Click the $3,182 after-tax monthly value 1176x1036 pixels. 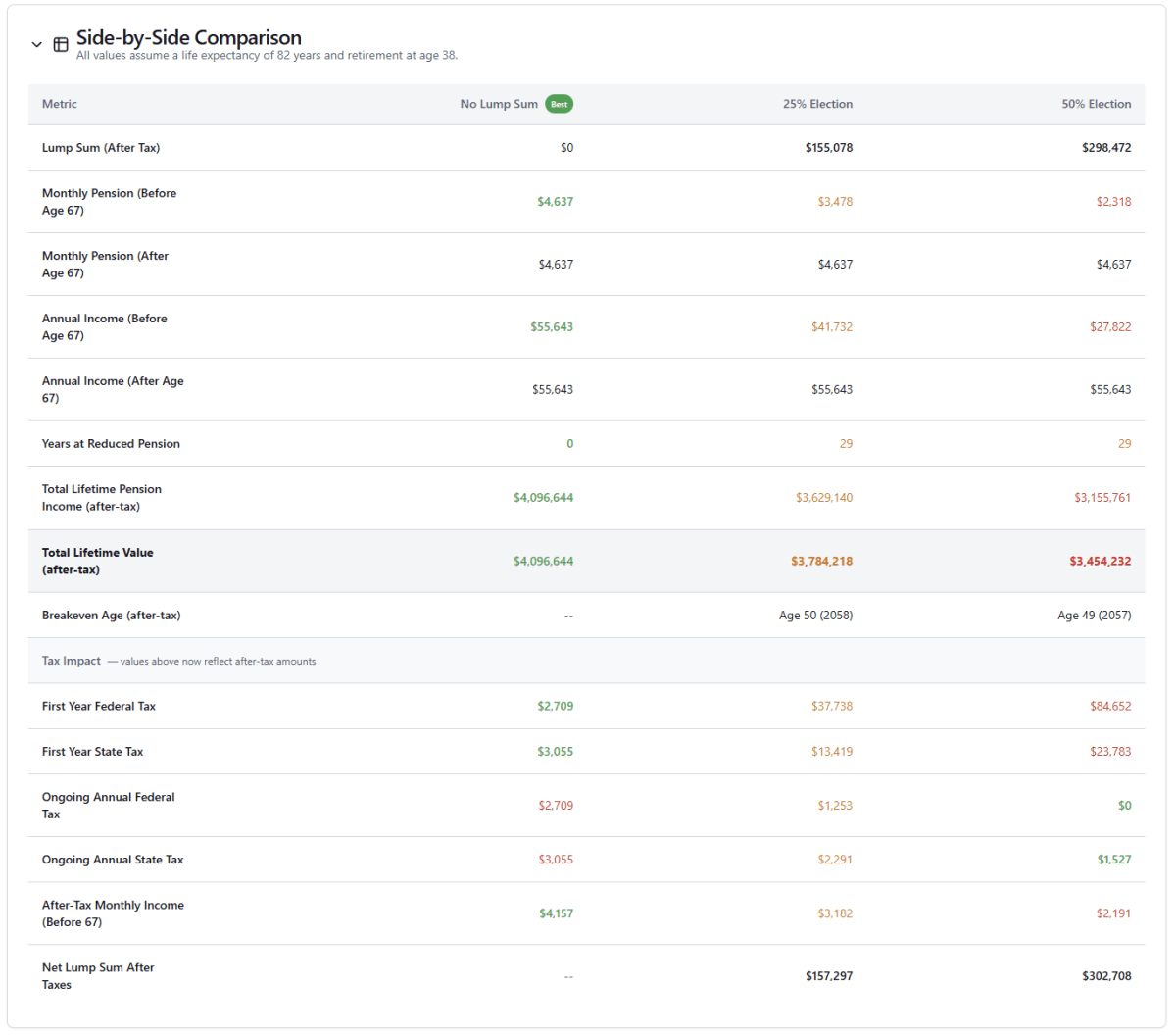pos(835,913)
